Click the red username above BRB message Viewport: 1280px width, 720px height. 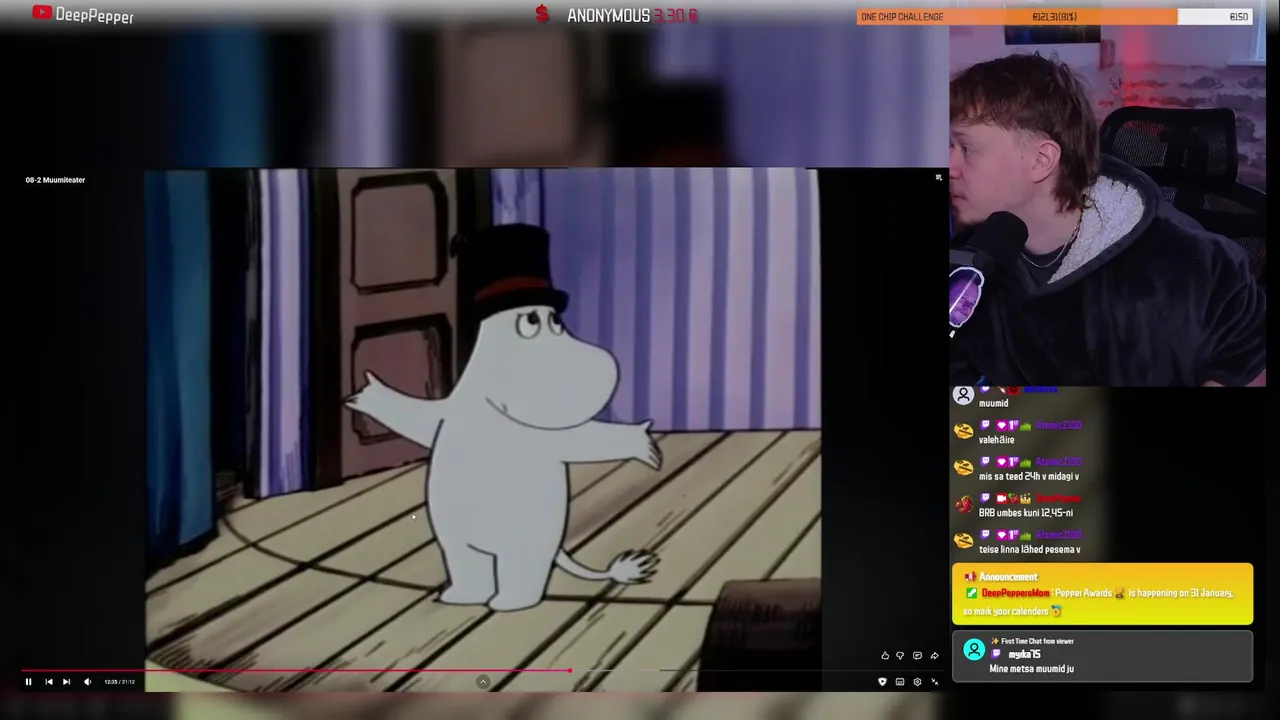coord(1058,499)
